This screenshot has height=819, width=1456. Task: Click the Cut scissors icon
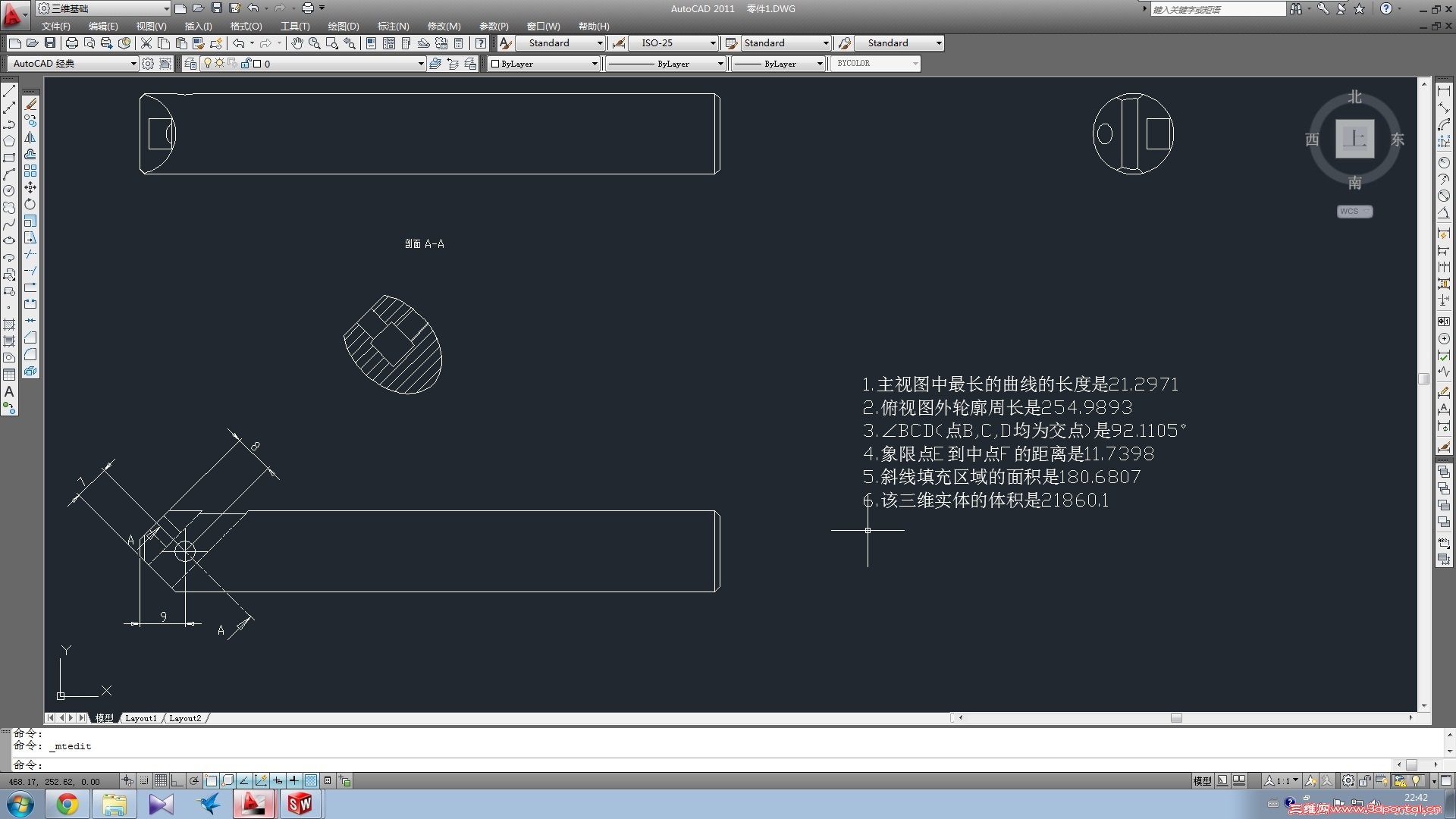[x=146, y=43]
